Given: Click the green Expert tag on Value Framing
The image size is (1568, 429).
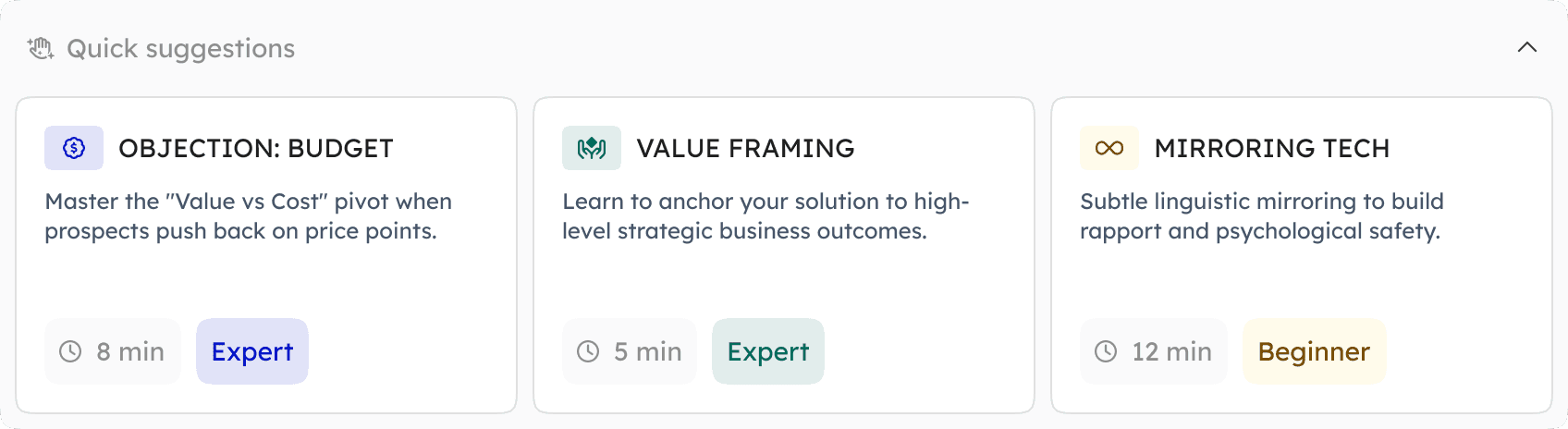Looking at the screenshot, I should 768,351.
